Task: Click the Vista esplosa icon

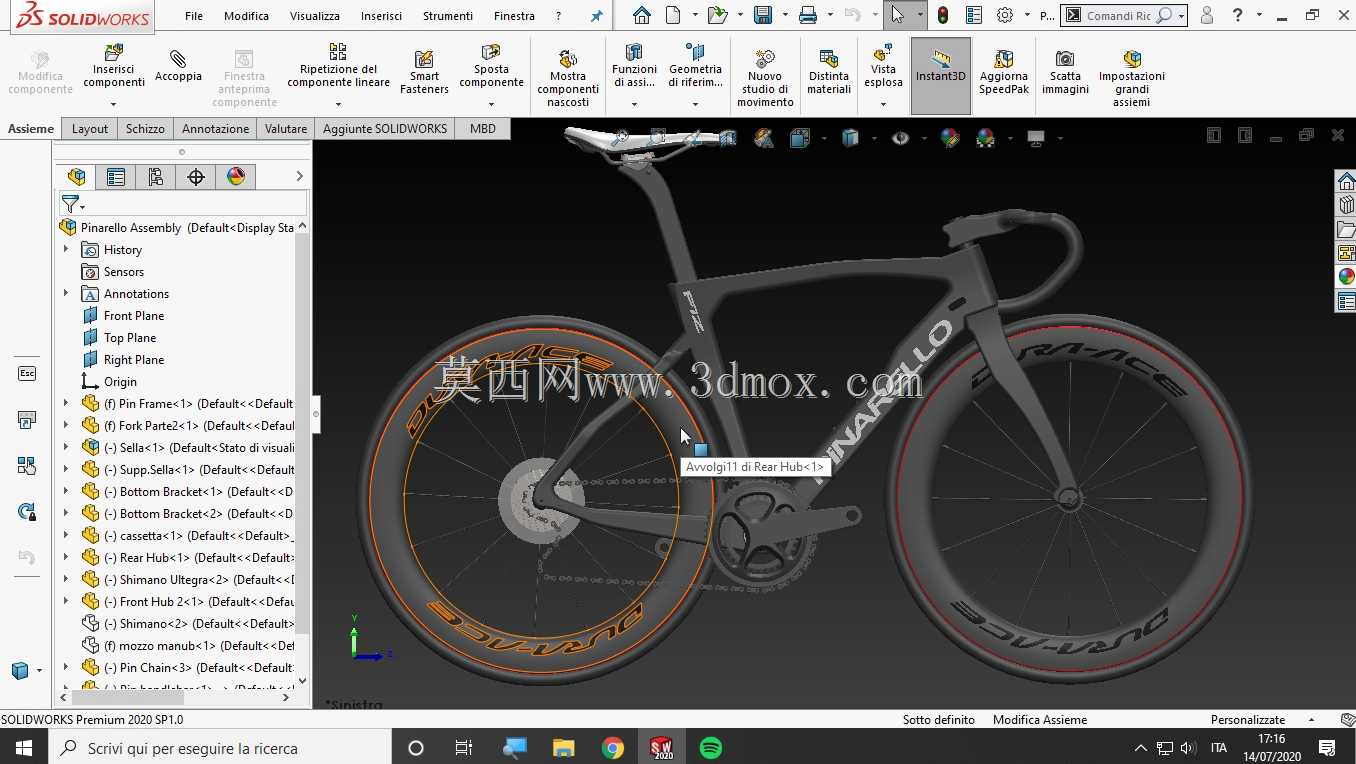Action: click(x=883, y=52)
